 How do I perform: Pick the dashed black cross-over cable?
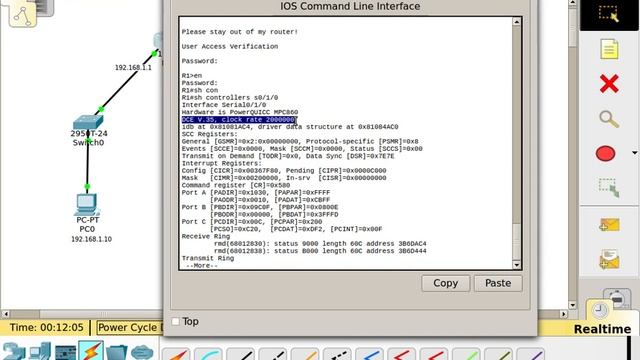pyautogui.click(x=273, y=354)
